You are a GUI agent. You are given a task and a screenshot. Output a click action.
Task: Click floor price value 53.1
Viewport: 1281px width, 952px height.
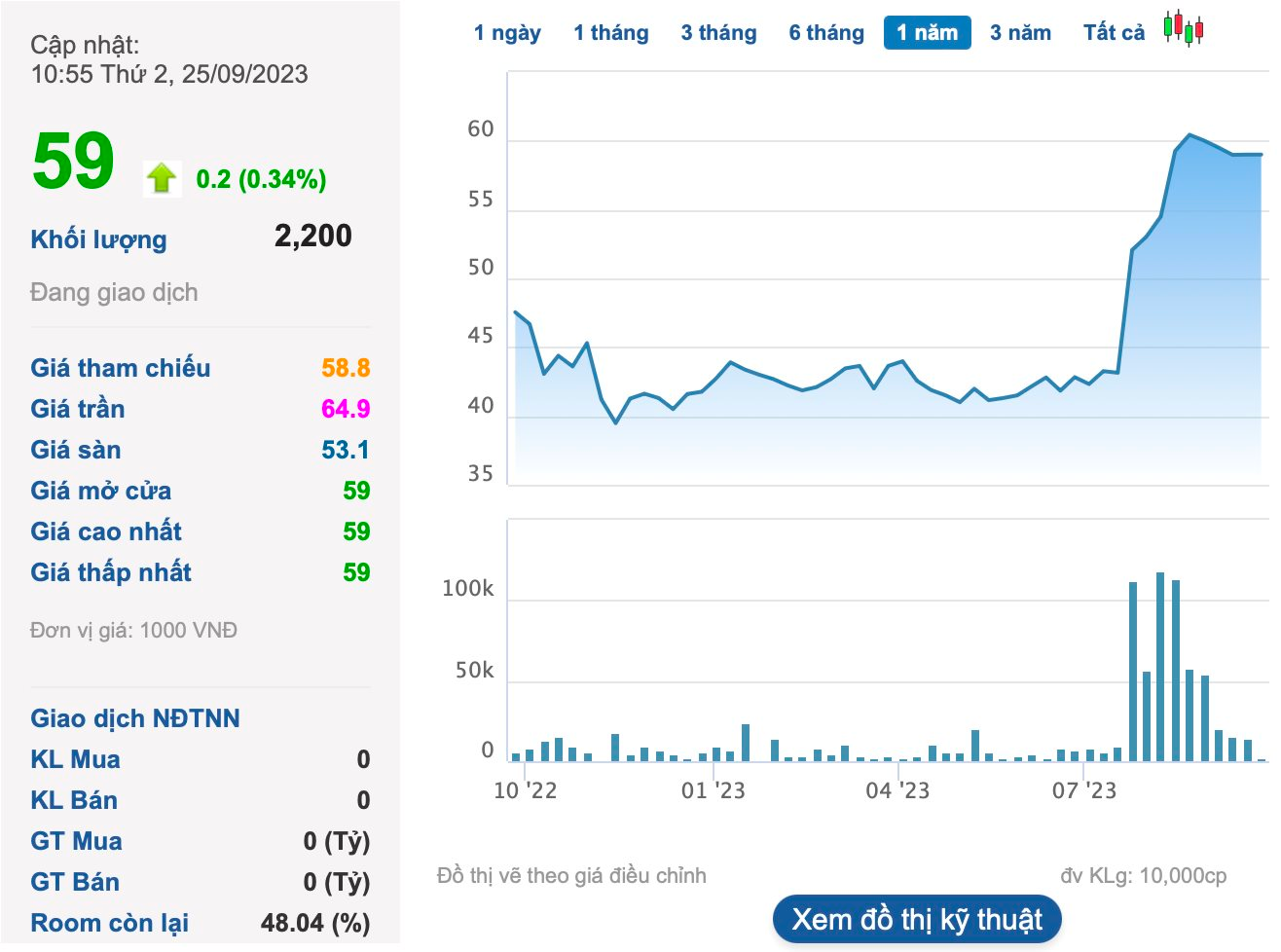[x=346, y=450]
